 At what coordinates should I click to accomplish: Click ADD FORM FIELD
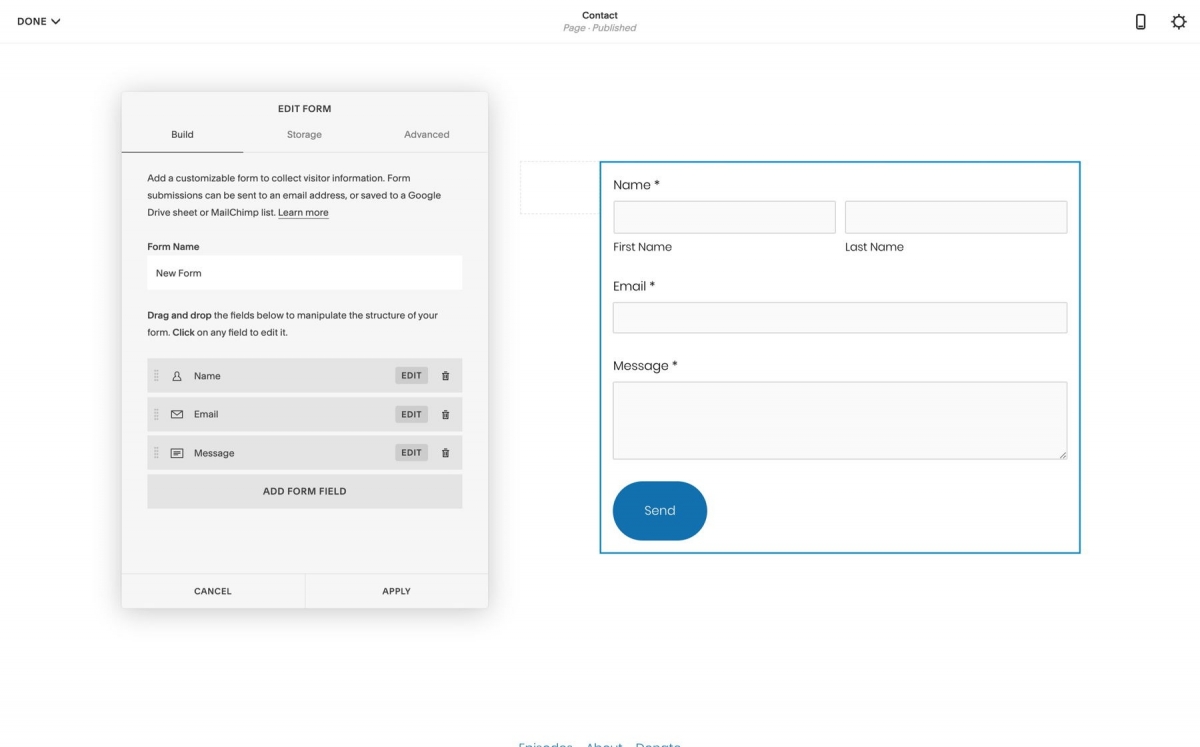[x=304, y=490]
